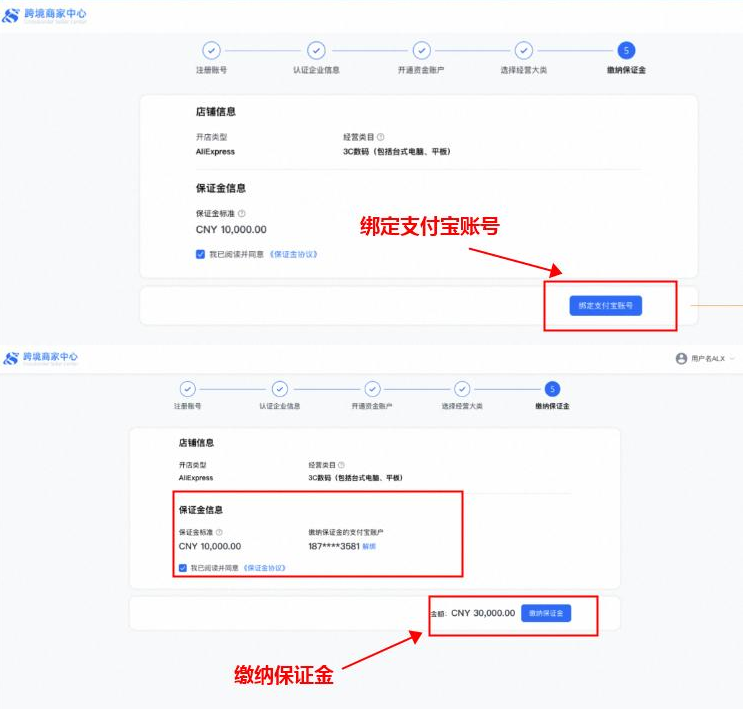Viewport: 743px width, 709px height.
Task: Toggle the 我已阅读并同意 checkbox in upper panel
Action: (x=200, y=255)
